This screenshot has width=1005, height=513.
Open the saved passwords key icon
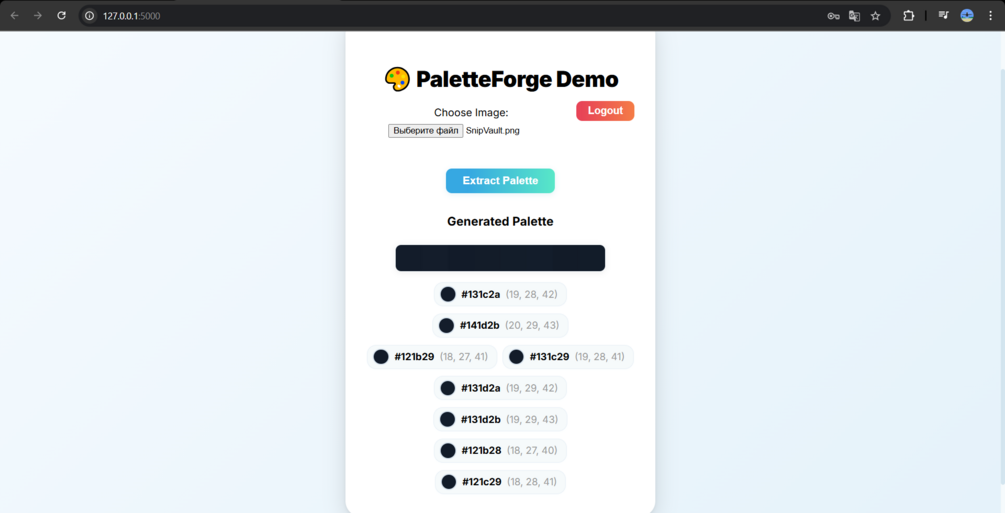(833, 16)
